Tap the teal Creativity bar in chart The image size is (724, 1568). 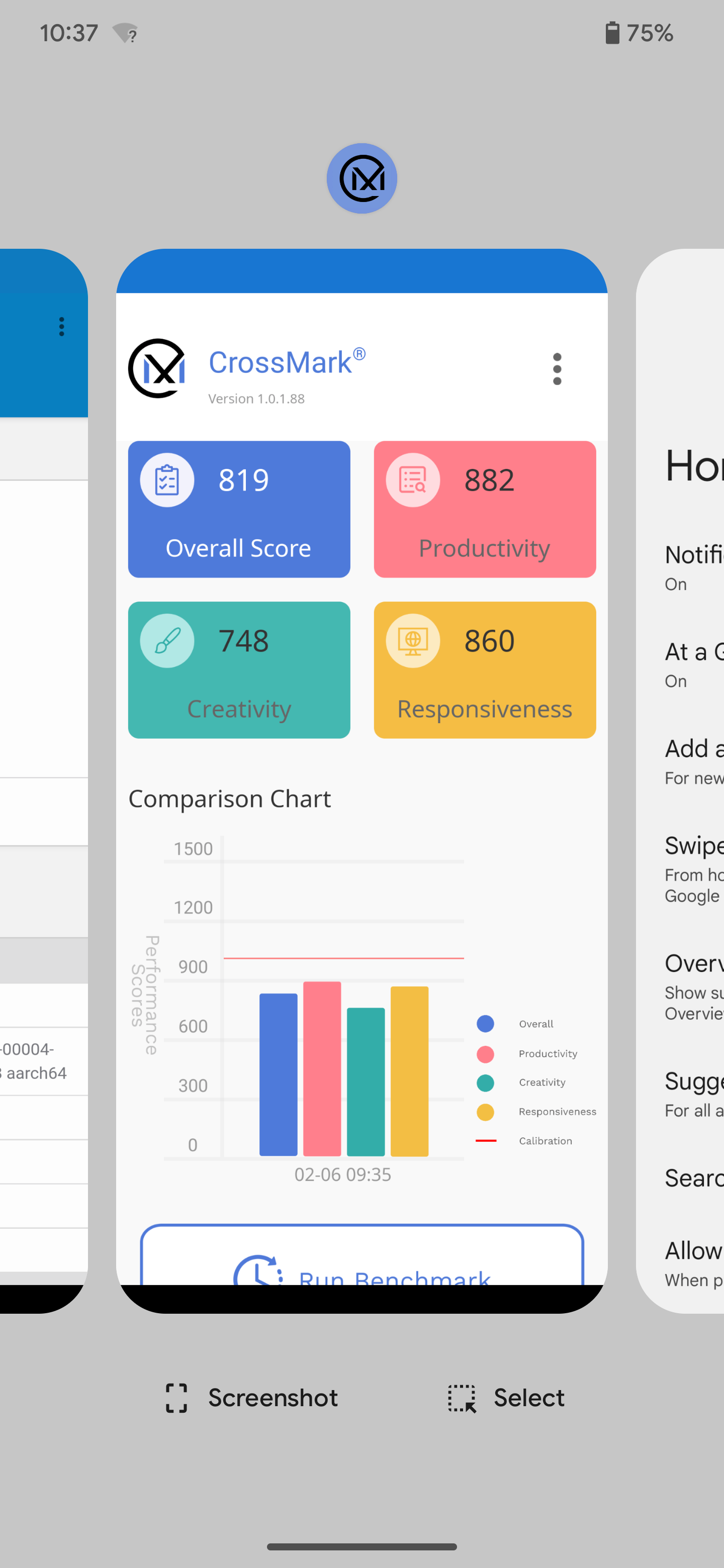click(366, 1082)
